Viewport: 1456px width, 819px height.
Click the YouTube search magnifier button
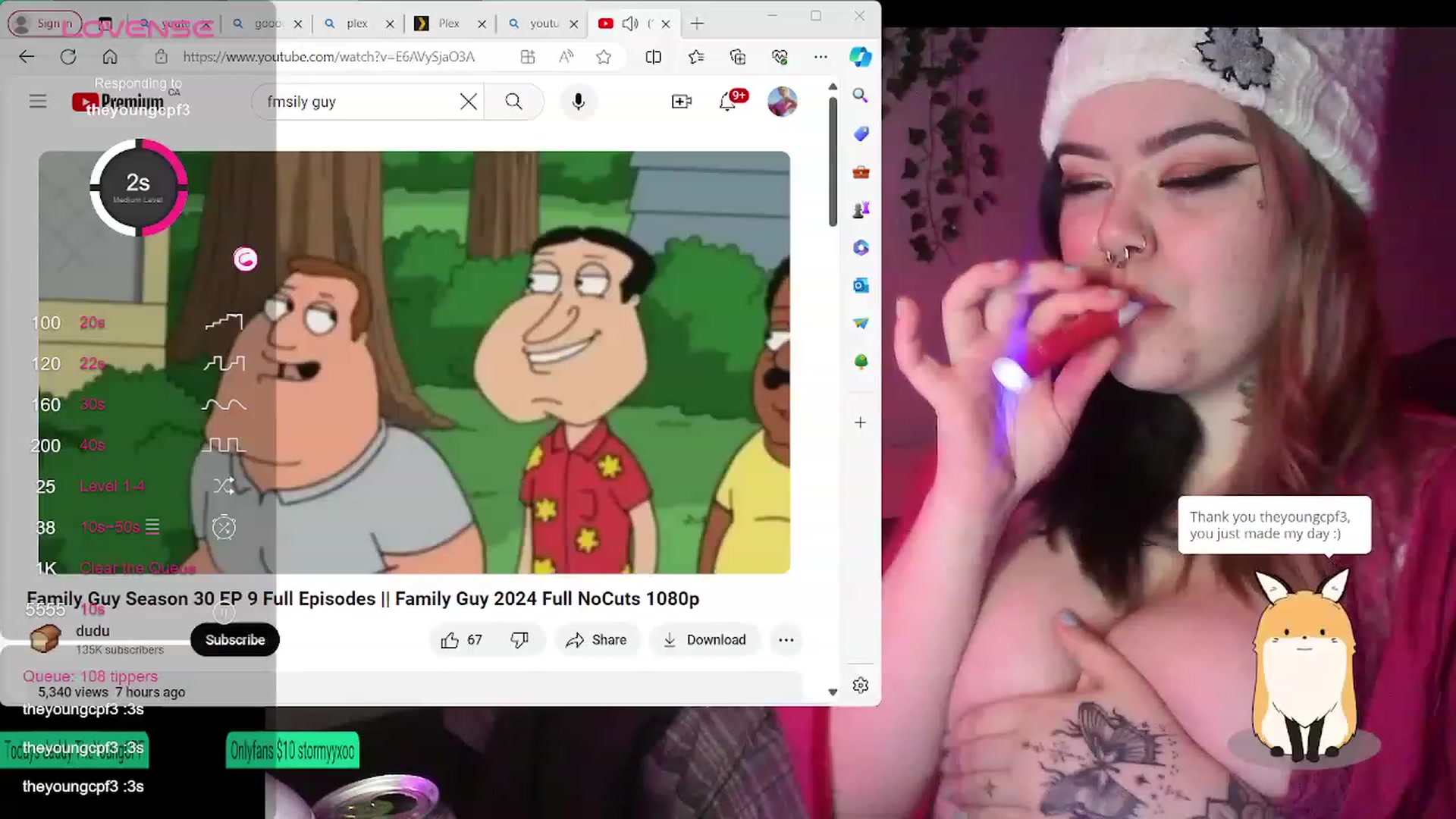click(513, 102)
